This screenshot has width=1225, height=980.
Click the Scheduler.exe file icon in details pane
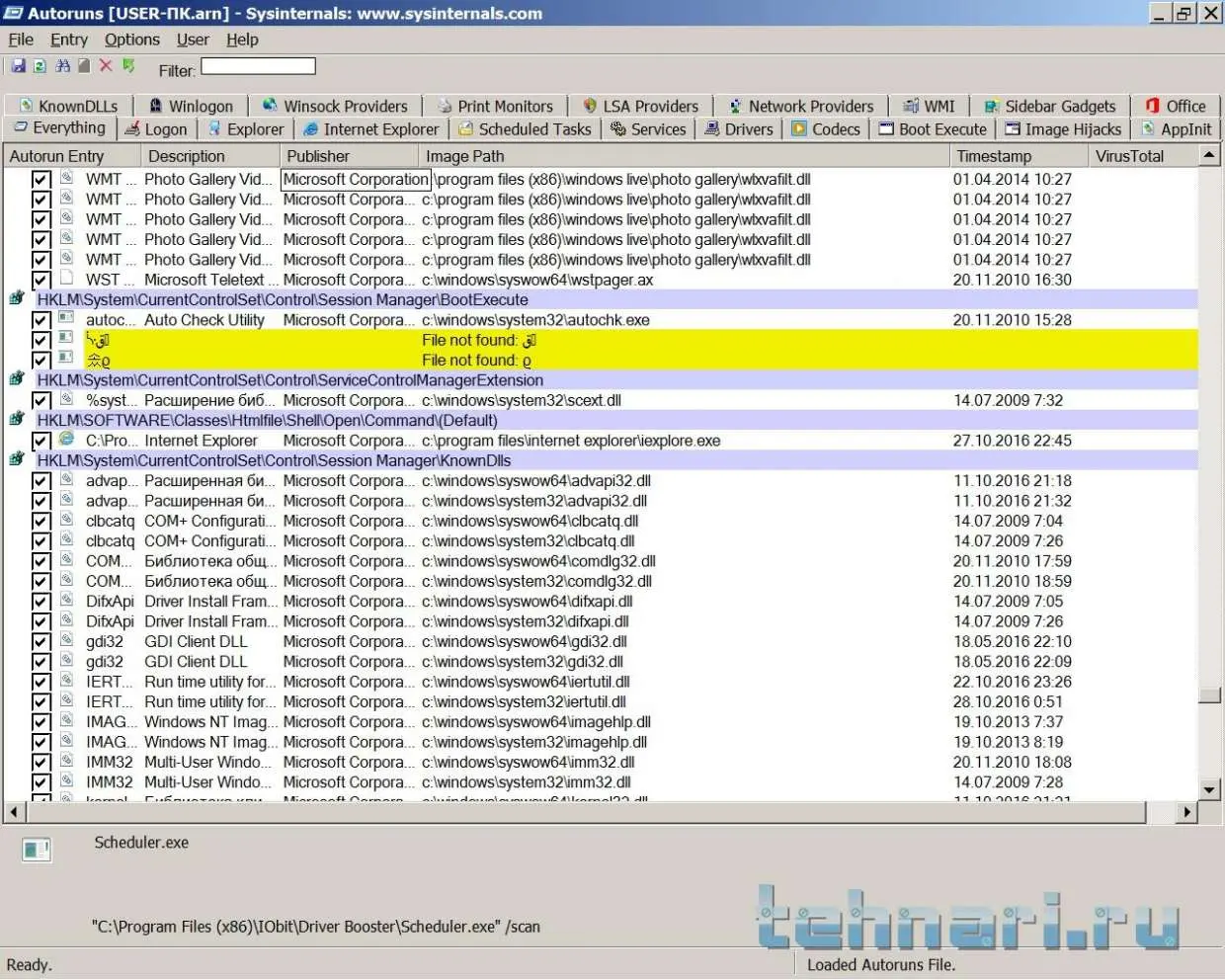tap(37, 850)
